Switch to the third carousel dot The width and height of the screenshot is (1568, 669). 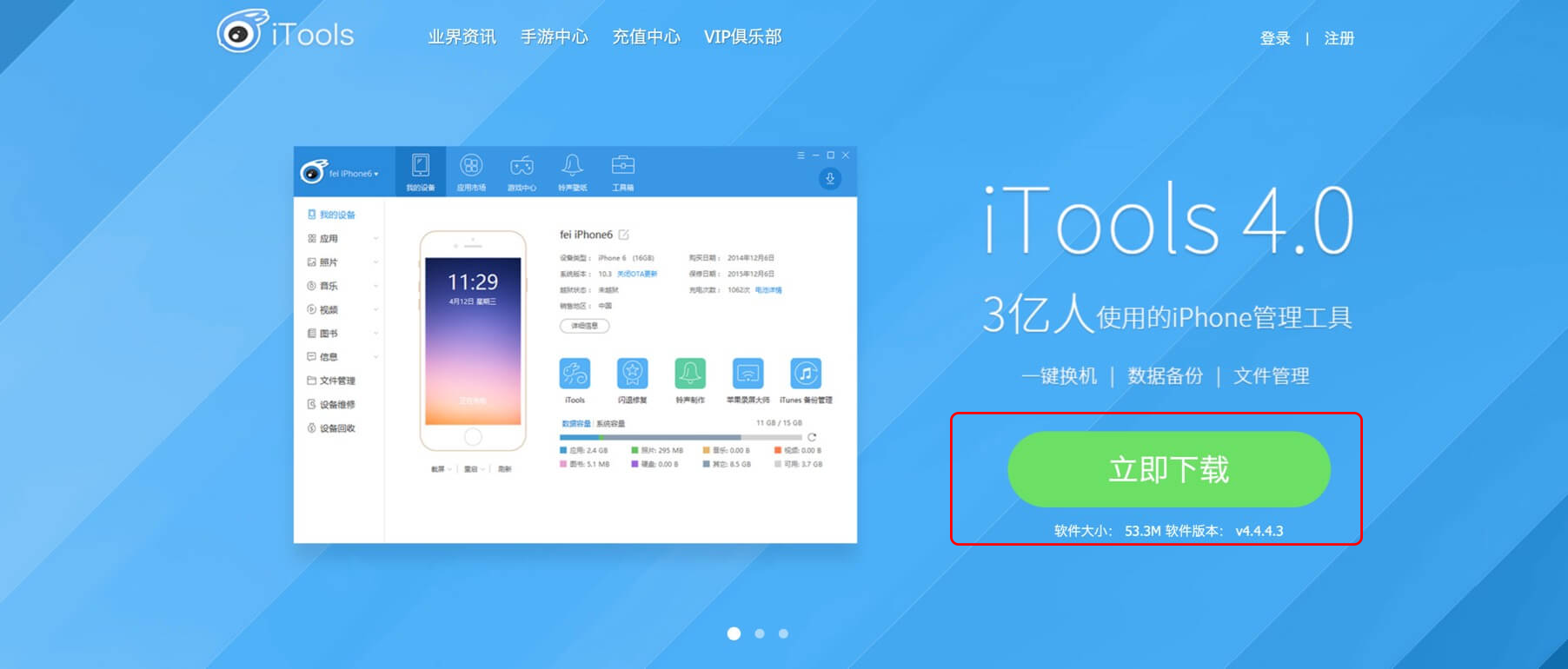pos(783,633)
